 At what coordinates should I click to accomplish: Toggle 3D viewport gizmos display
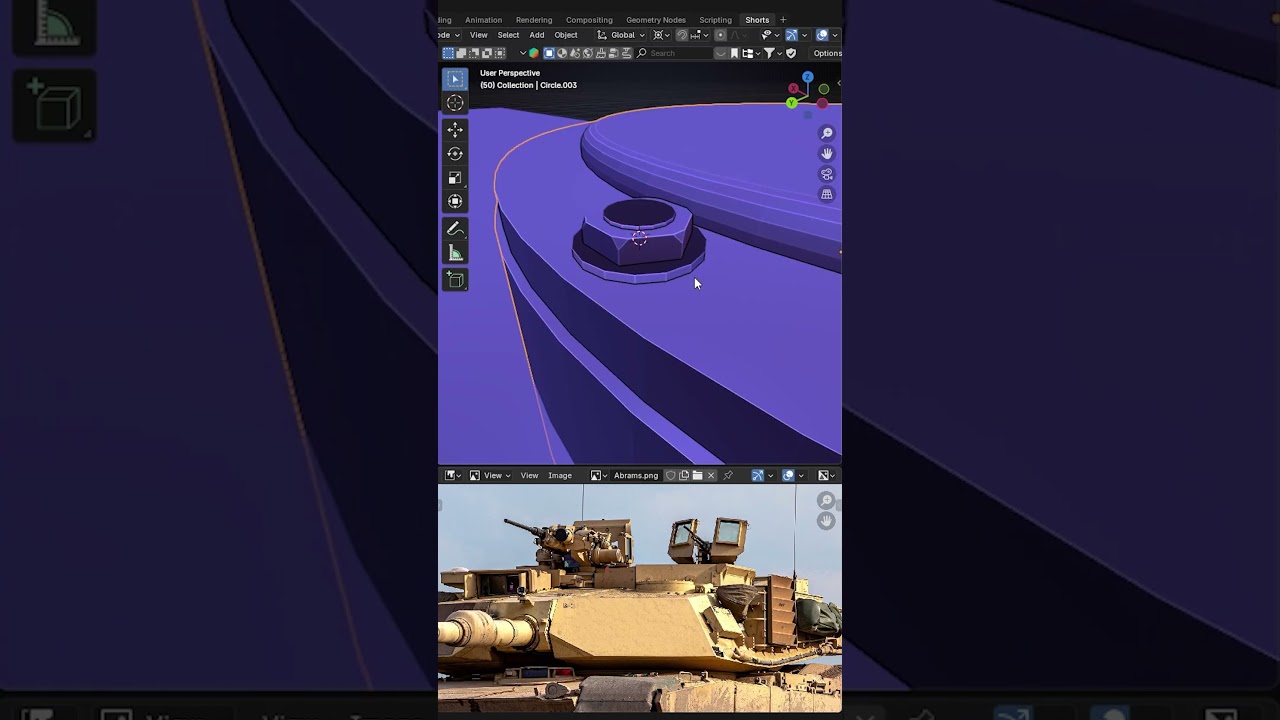(x=791, y=35)
